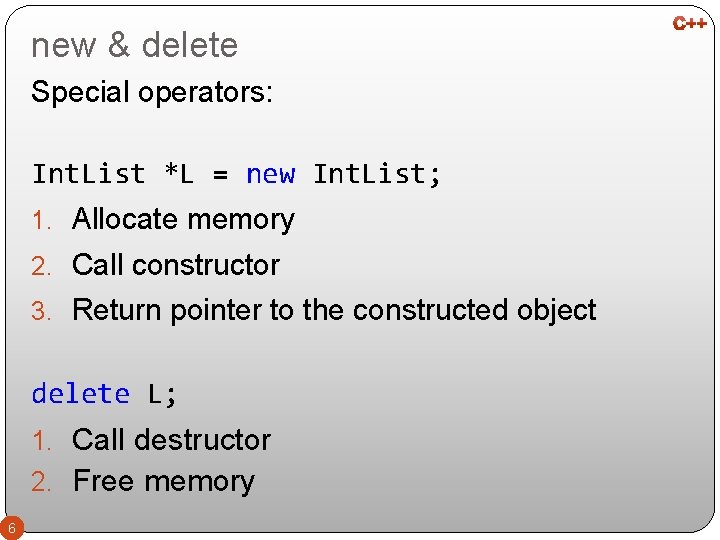The image size is (720, 540).
Task: Select the 'Call destructor' list item
Action: (x=171, y=440)
